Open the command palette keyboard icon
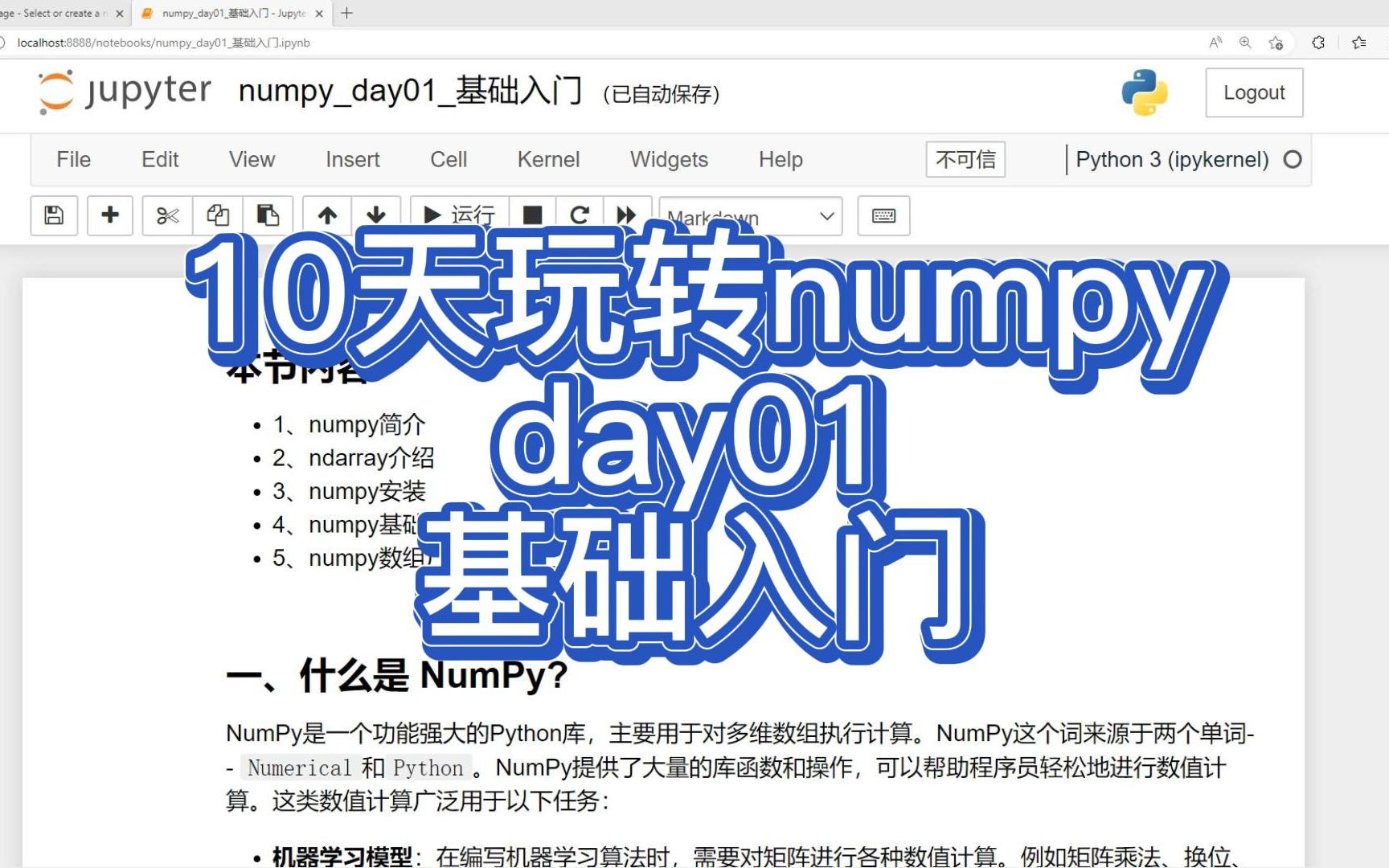1389x868 pixels. tap(883, 215)
